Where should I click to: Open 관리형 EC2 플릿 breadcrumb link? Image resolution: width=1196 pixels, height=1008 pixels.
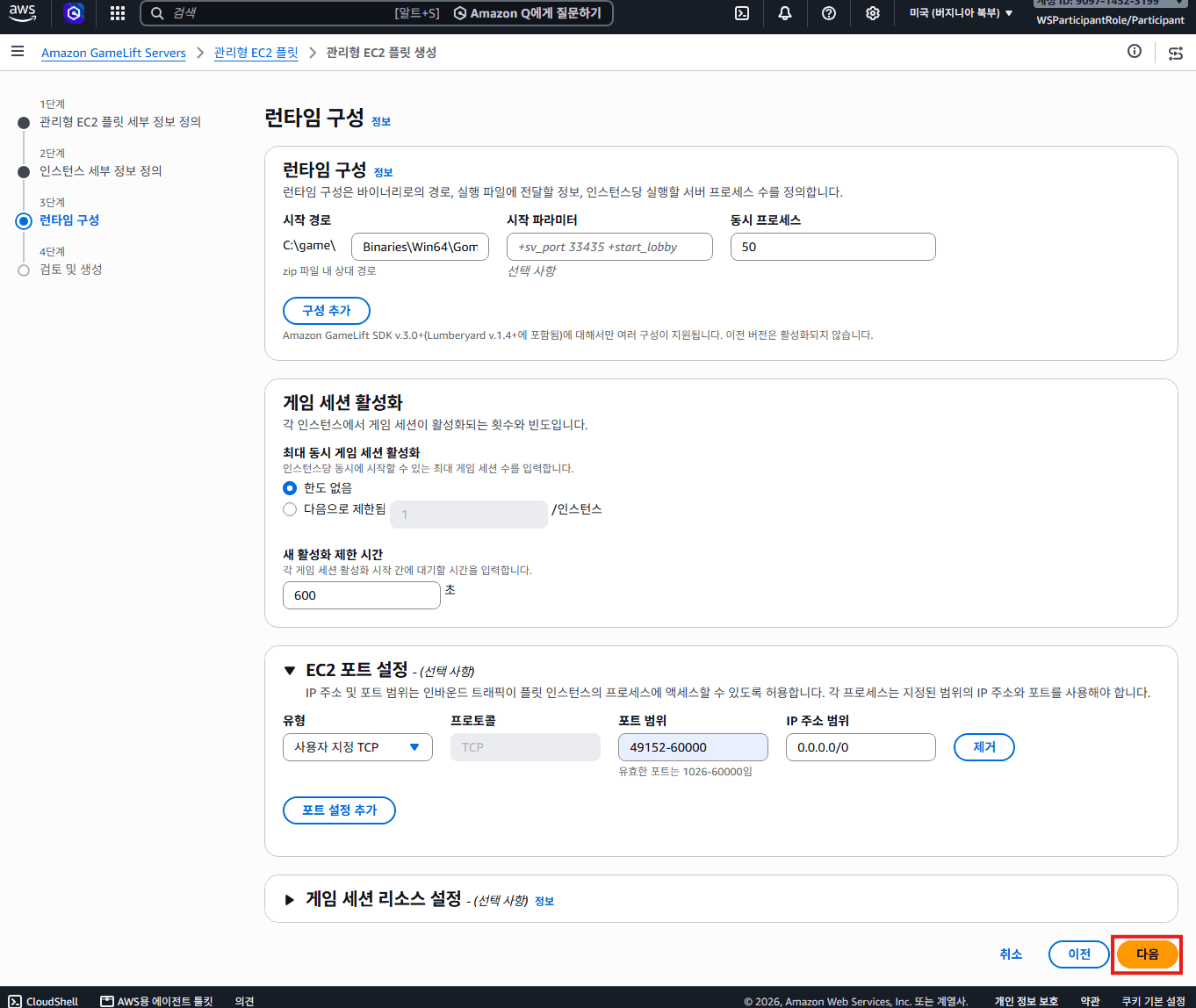[256, 53]
